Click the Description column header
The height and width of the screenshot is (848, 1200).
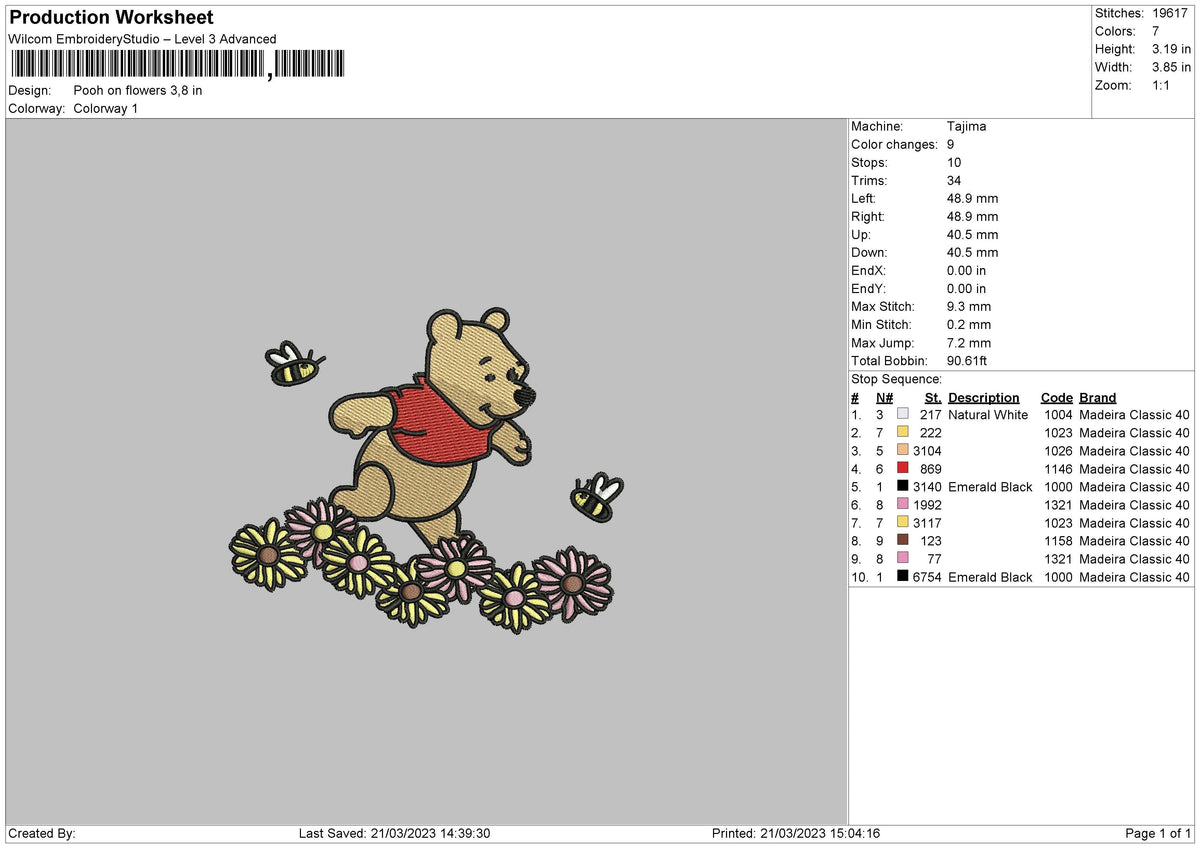tap(984, 397)
